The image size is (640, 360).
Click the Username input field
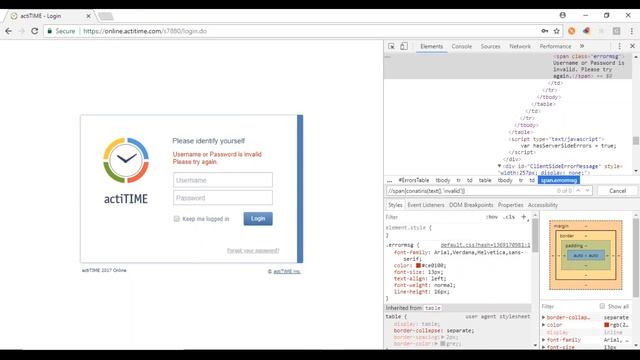click(x=223, y=180)
